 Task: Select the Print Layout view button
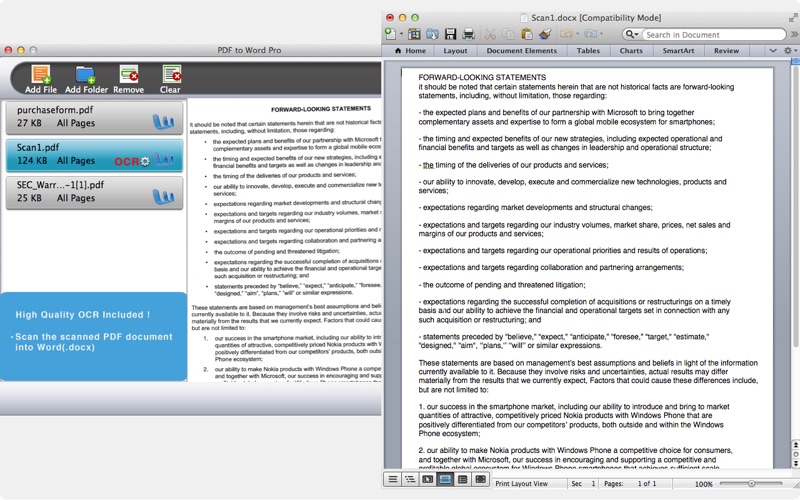[x=445, y=479]
